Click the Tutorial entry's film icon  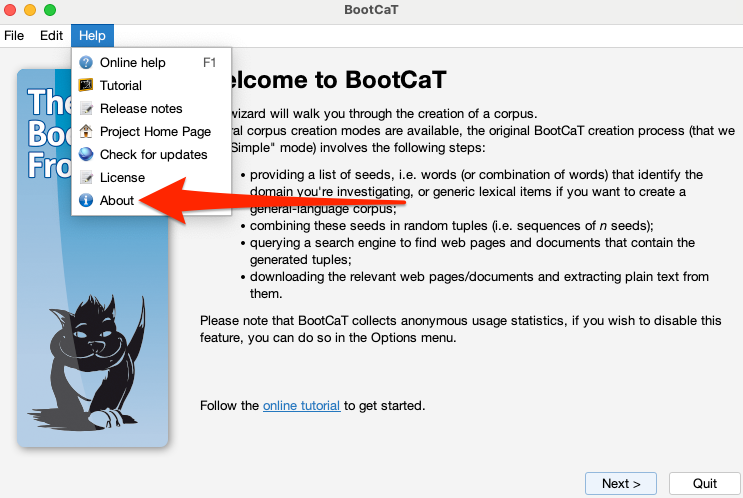point(86,85)
